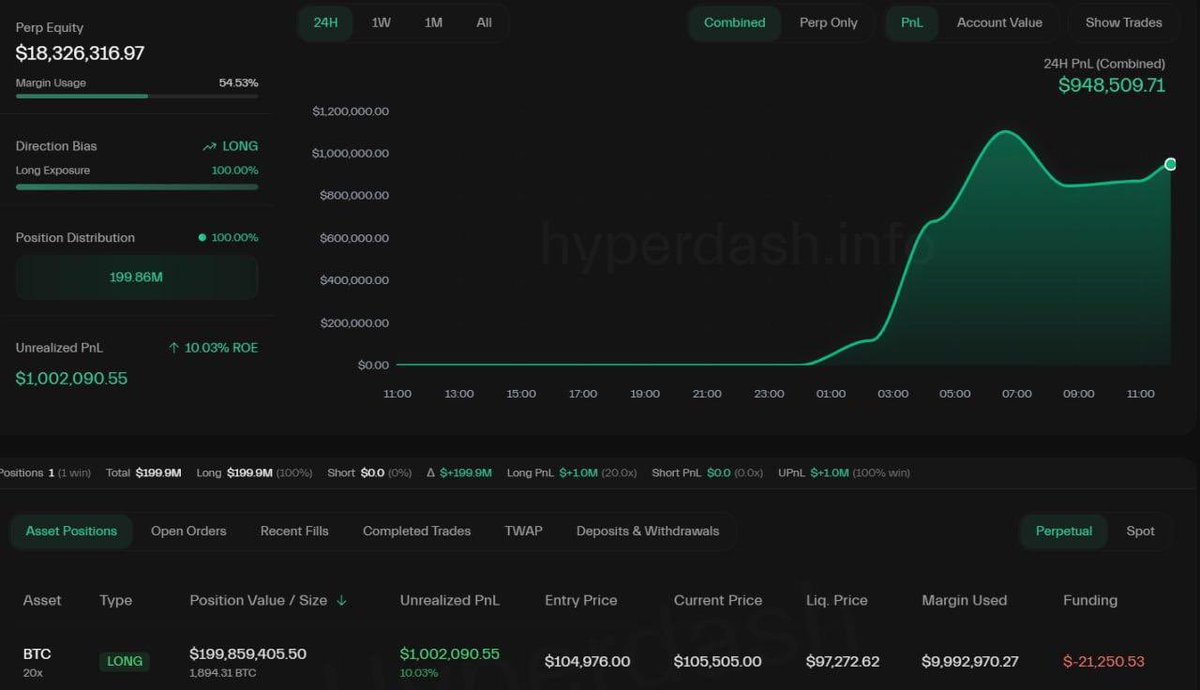Switch chart to Account Value
The image size is (1200, 690).
(999, 22)
